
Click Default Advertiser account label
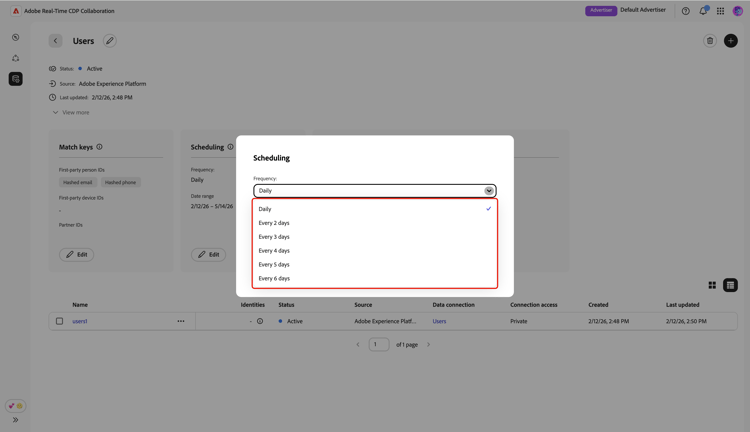(x=643, y=10)
